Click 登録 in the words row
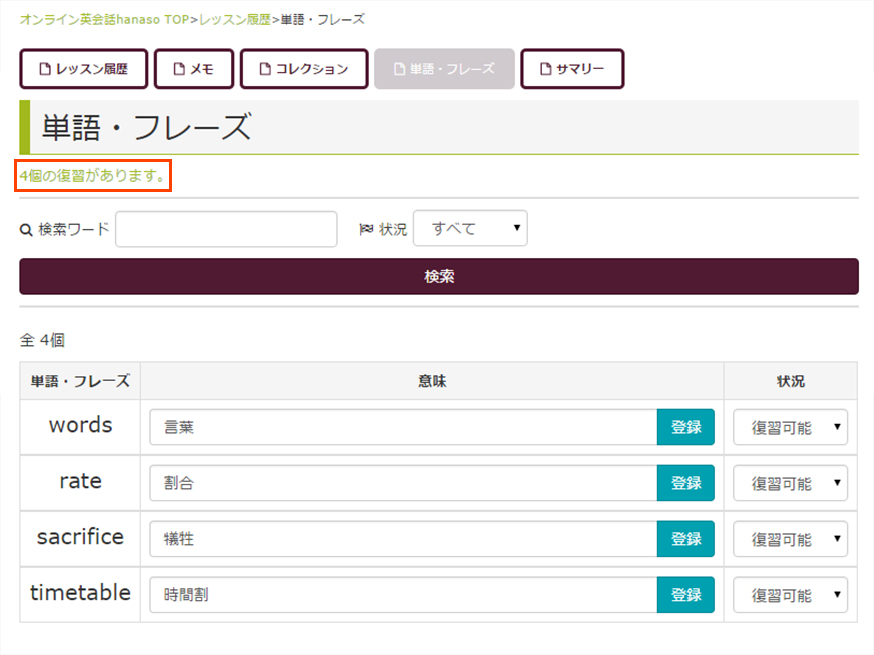874x655 pixels. pos(686,427)
